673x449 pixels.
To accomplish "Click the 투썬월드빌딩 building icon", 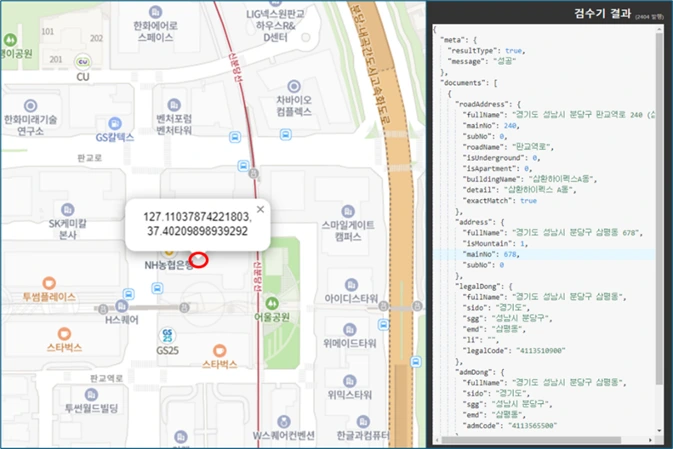I will click(x=91, y=394).
